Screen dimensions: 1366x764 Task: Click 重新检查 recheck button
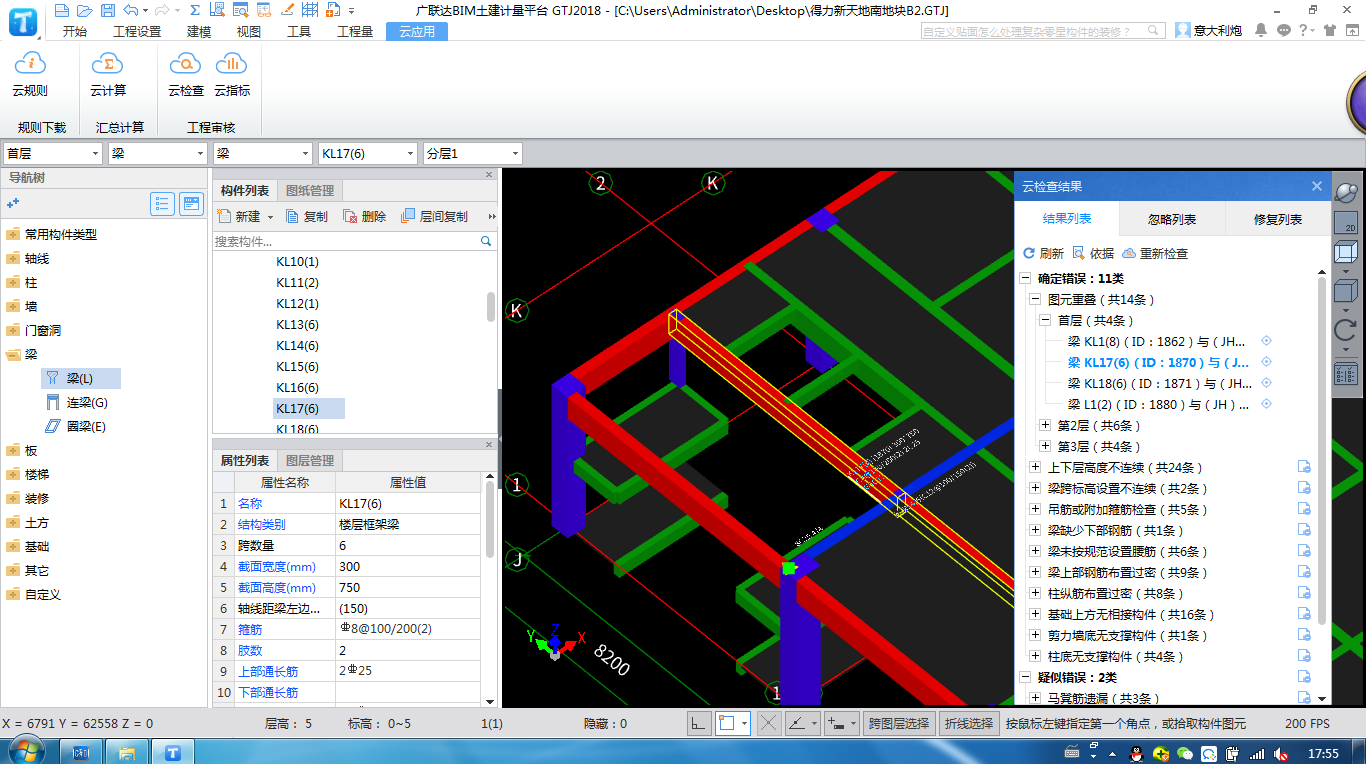click(x=1155, y=254)
